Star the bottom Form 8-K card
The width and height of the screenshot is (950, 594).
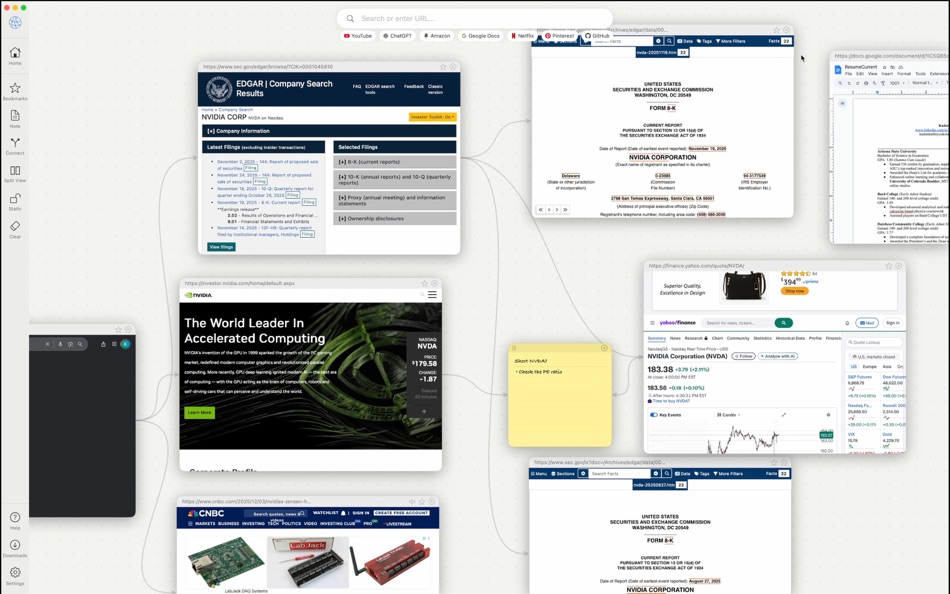[x=774, y=462]
